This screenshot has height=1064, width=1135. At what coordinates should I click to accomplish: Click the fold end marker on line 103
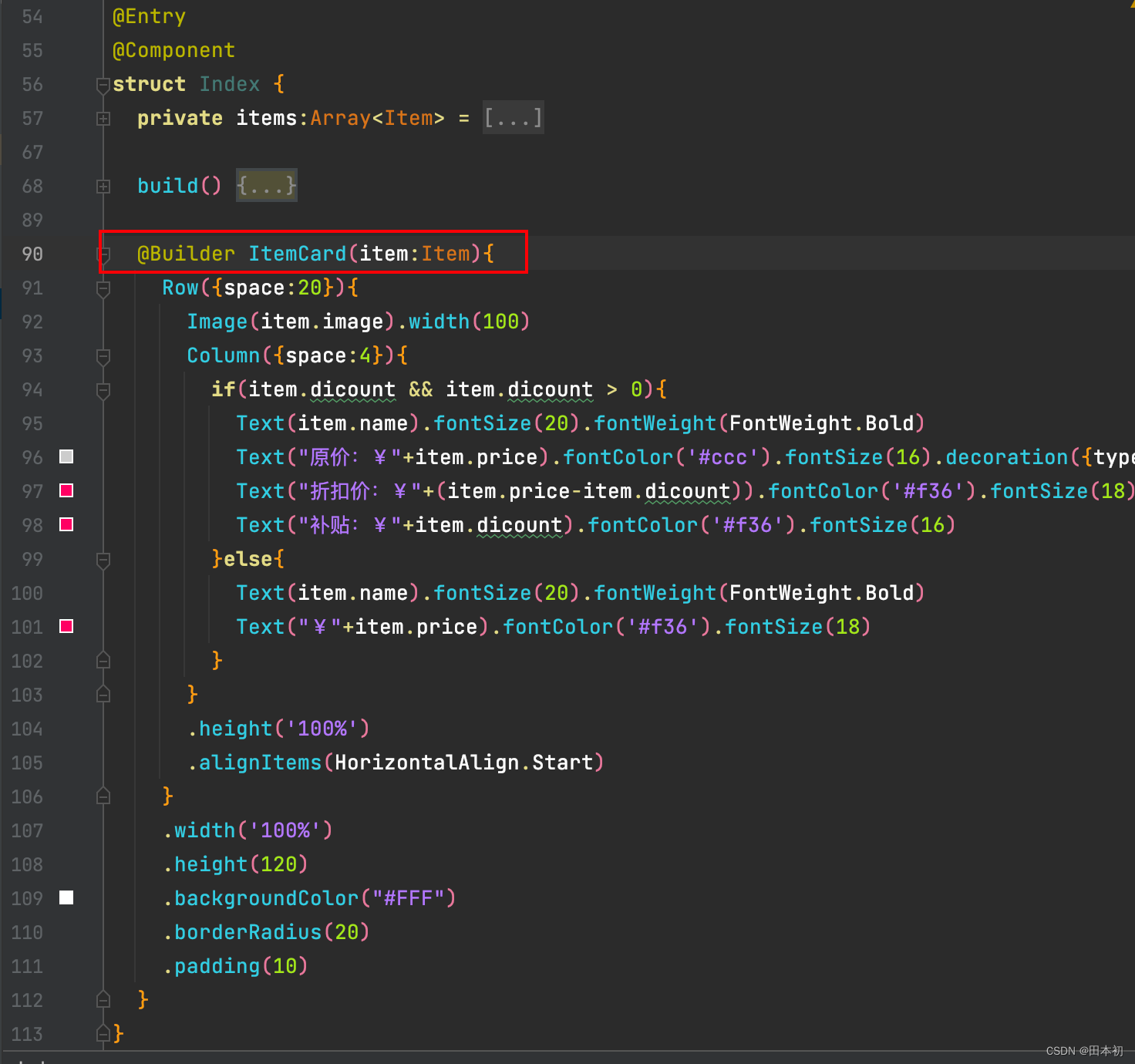tap(103, 695)
